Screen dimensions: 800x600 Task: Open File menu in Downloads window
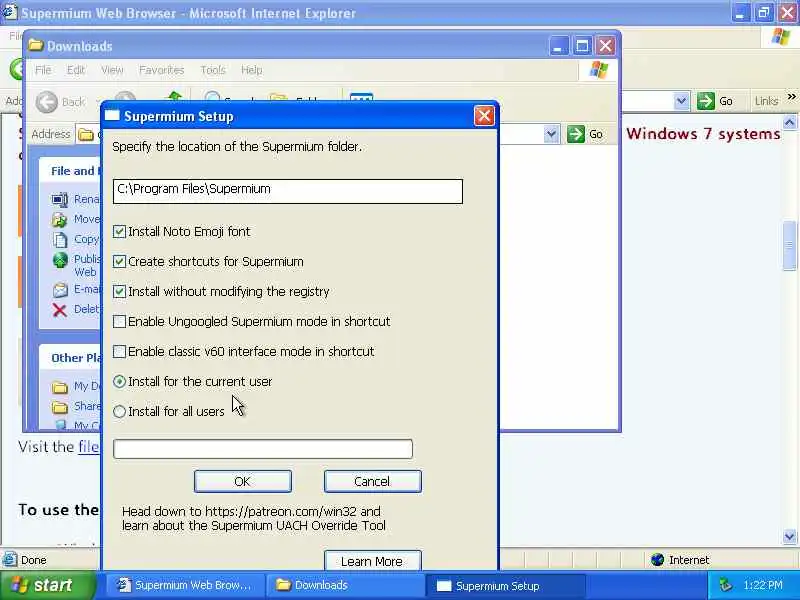coord(43,70)
